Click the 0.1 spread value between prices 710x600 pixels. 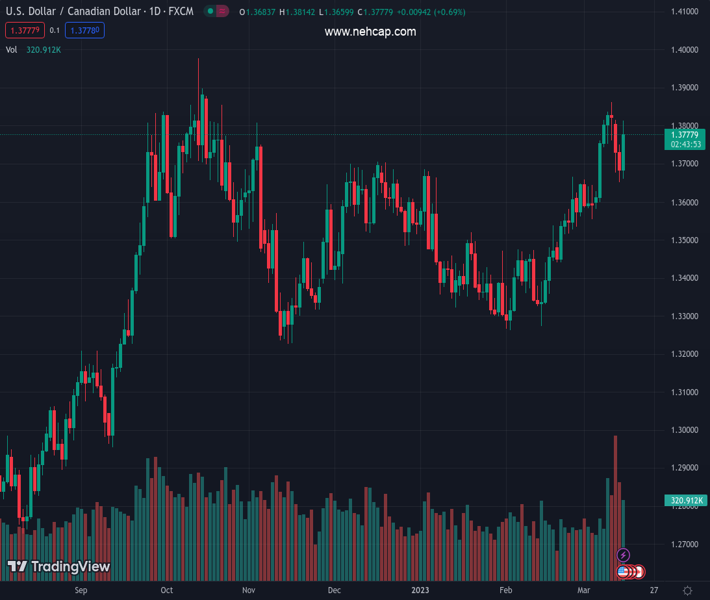(x=55, y=31)
